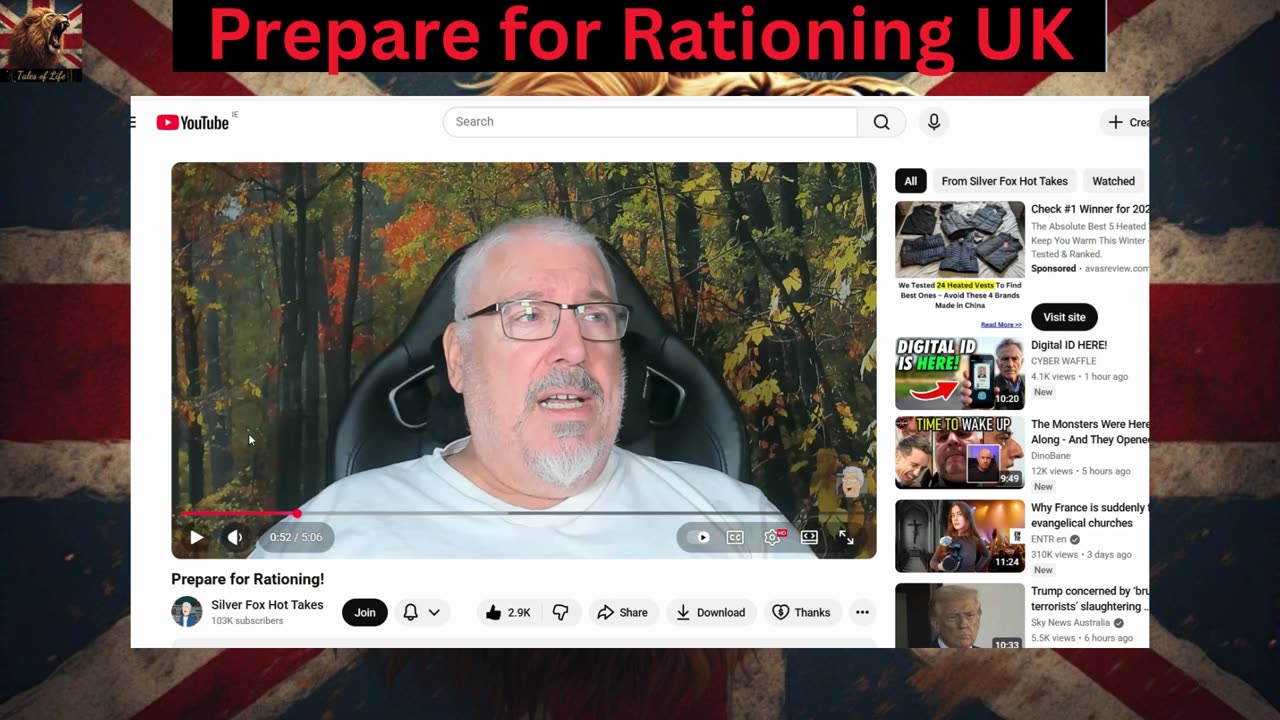Click the 103K subscribers text
The image size is (1280, 720).
click(x=247, y=621)
